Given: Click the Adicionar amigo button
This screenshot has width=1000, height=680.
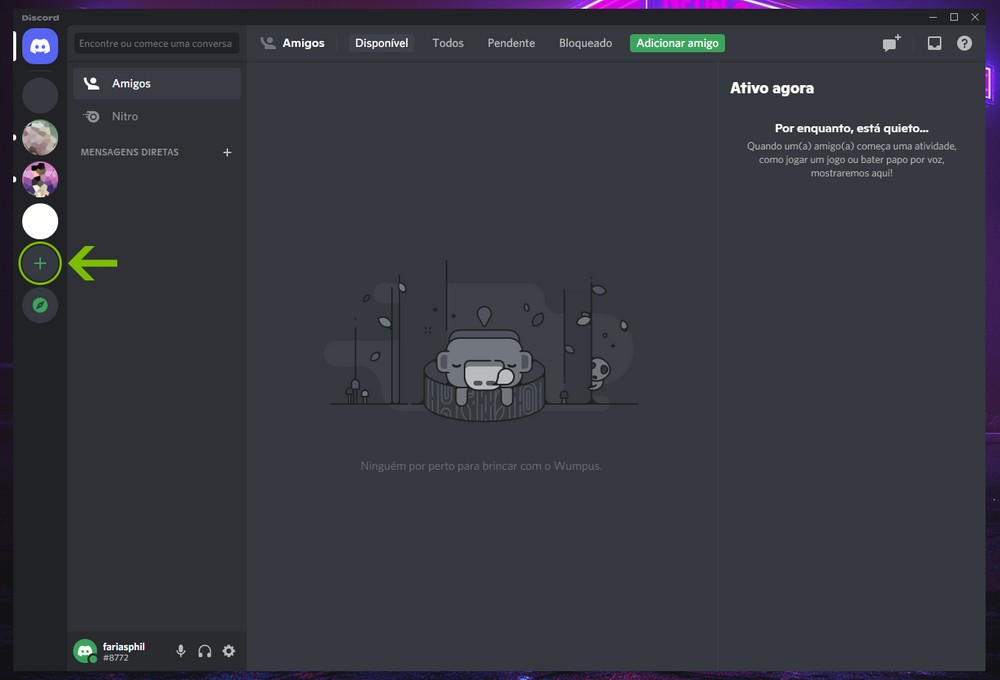Looking at the screenshot, I should [x=677, y=43].
